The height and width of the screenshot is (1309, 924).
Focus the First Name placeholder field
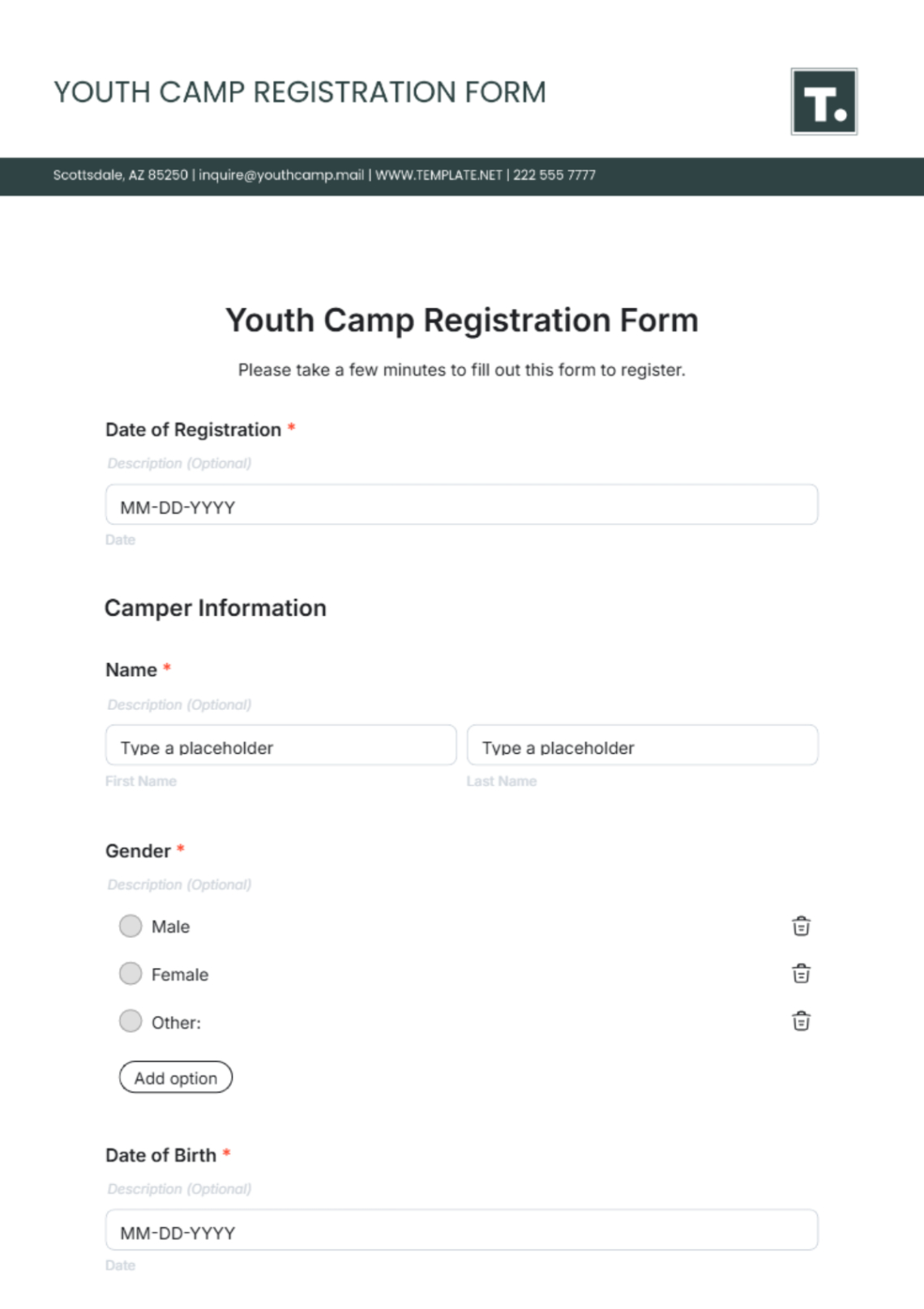280,746
